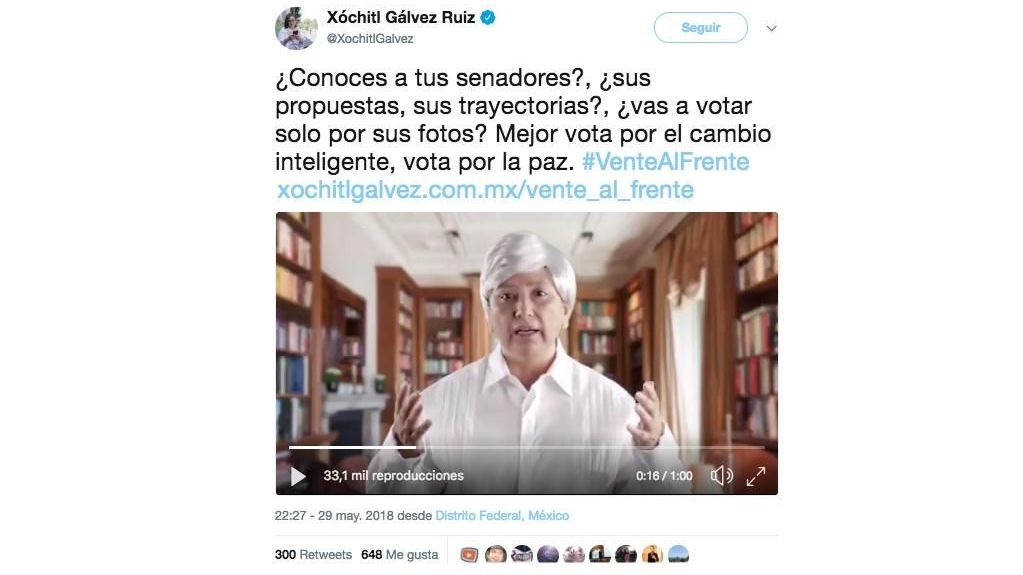1023x575 pixels.
Task: Open the #VenteAlFrente hashtag
Action: [x=665, y=161]
